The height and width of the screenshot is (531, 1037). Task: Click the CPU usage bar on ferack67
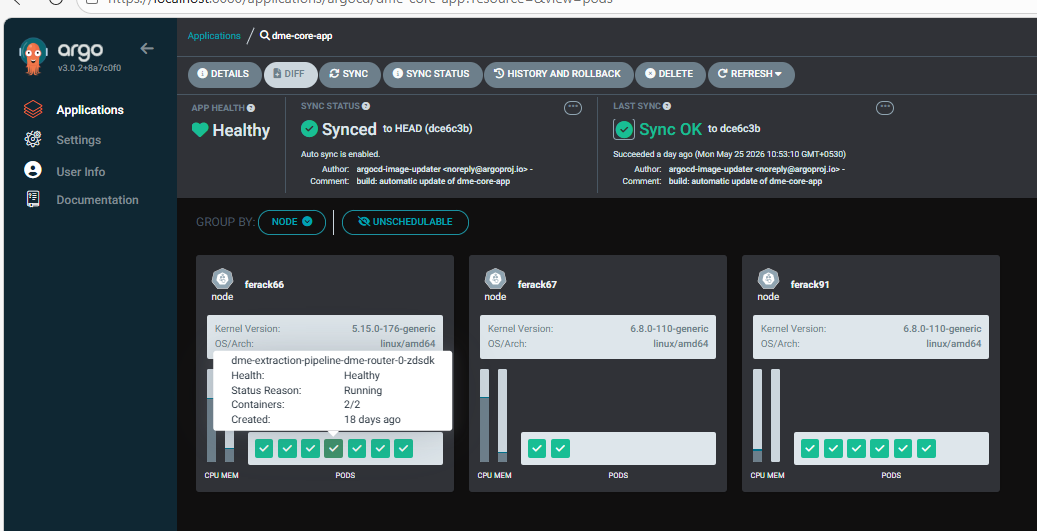tap(485, 415)
